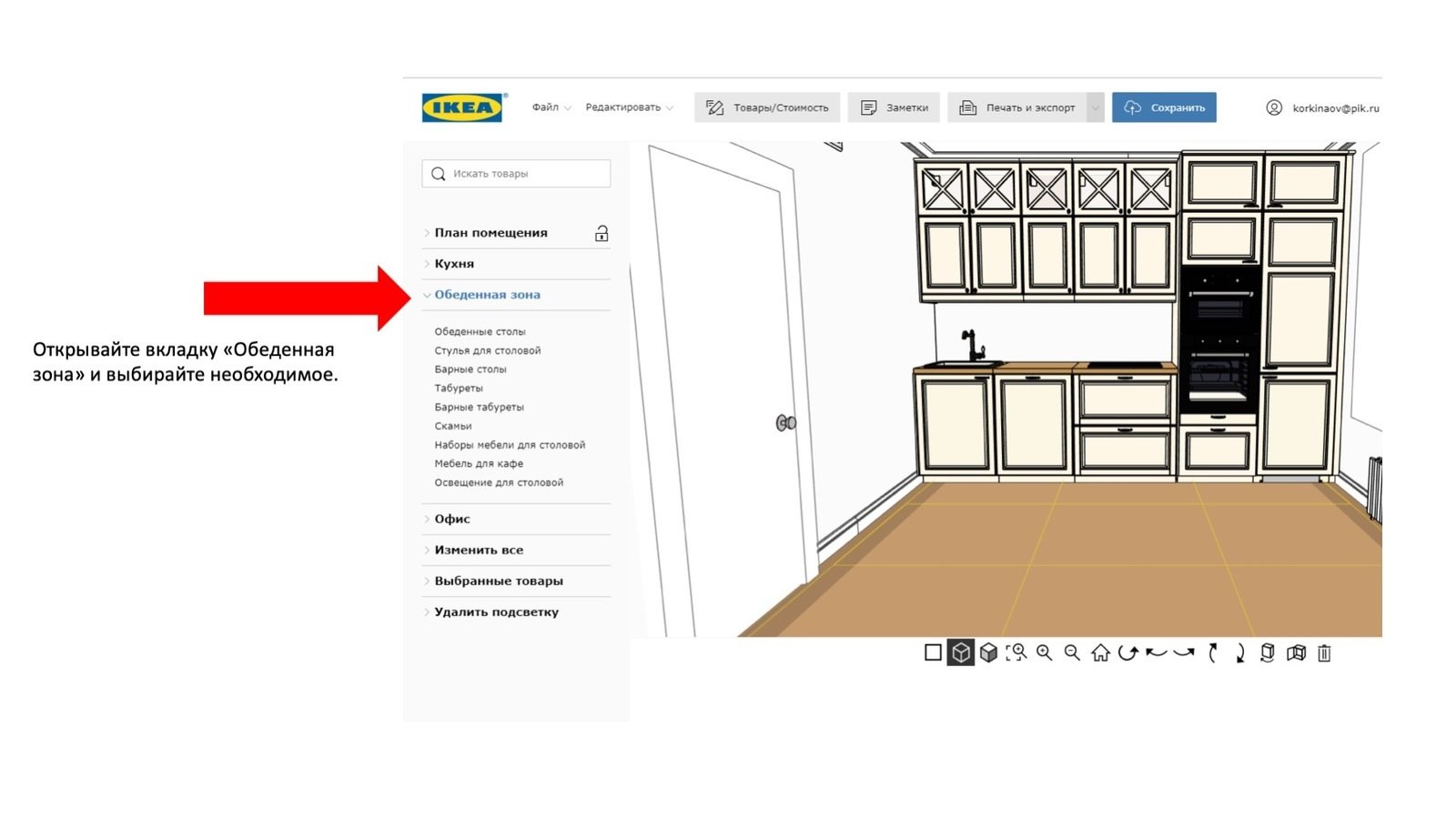Expand the Офис section
1456x819 pixels.
point(452,519)
